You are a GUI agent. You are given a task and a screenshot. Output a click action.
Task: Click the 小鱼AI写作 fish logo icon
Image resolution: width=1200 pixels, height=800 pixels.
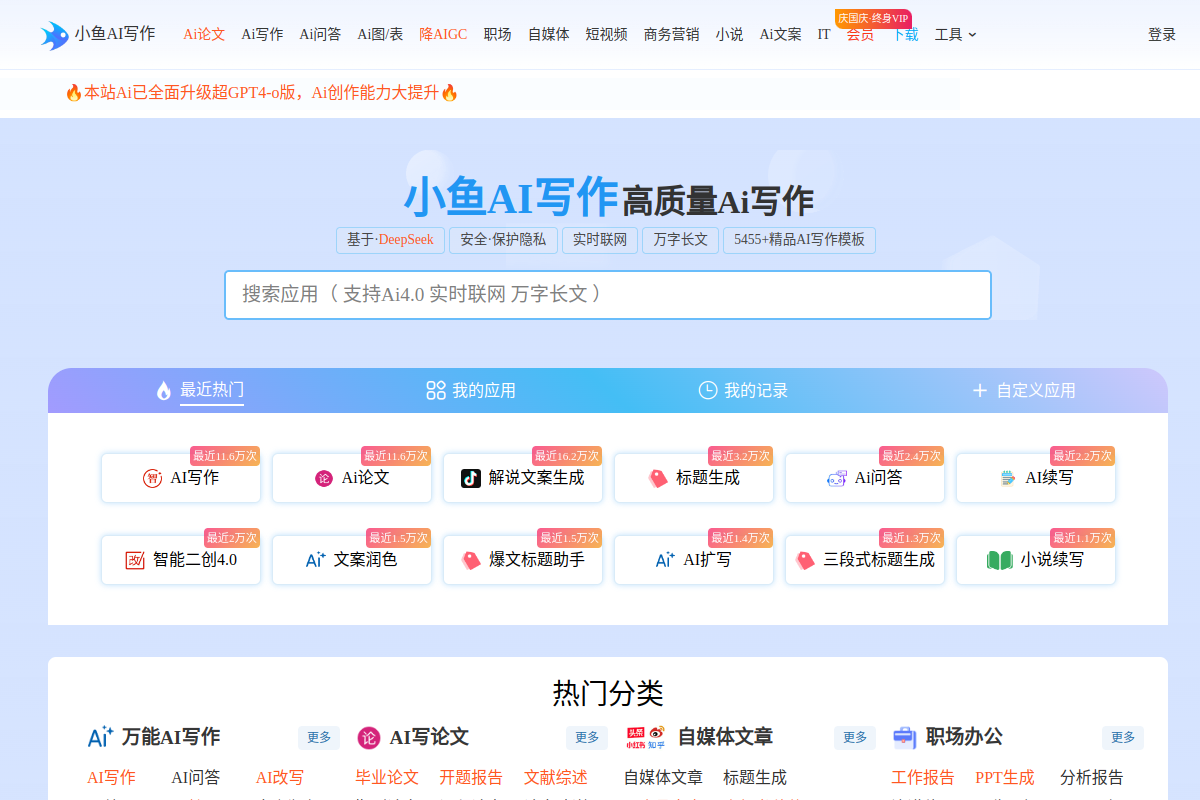54,35
